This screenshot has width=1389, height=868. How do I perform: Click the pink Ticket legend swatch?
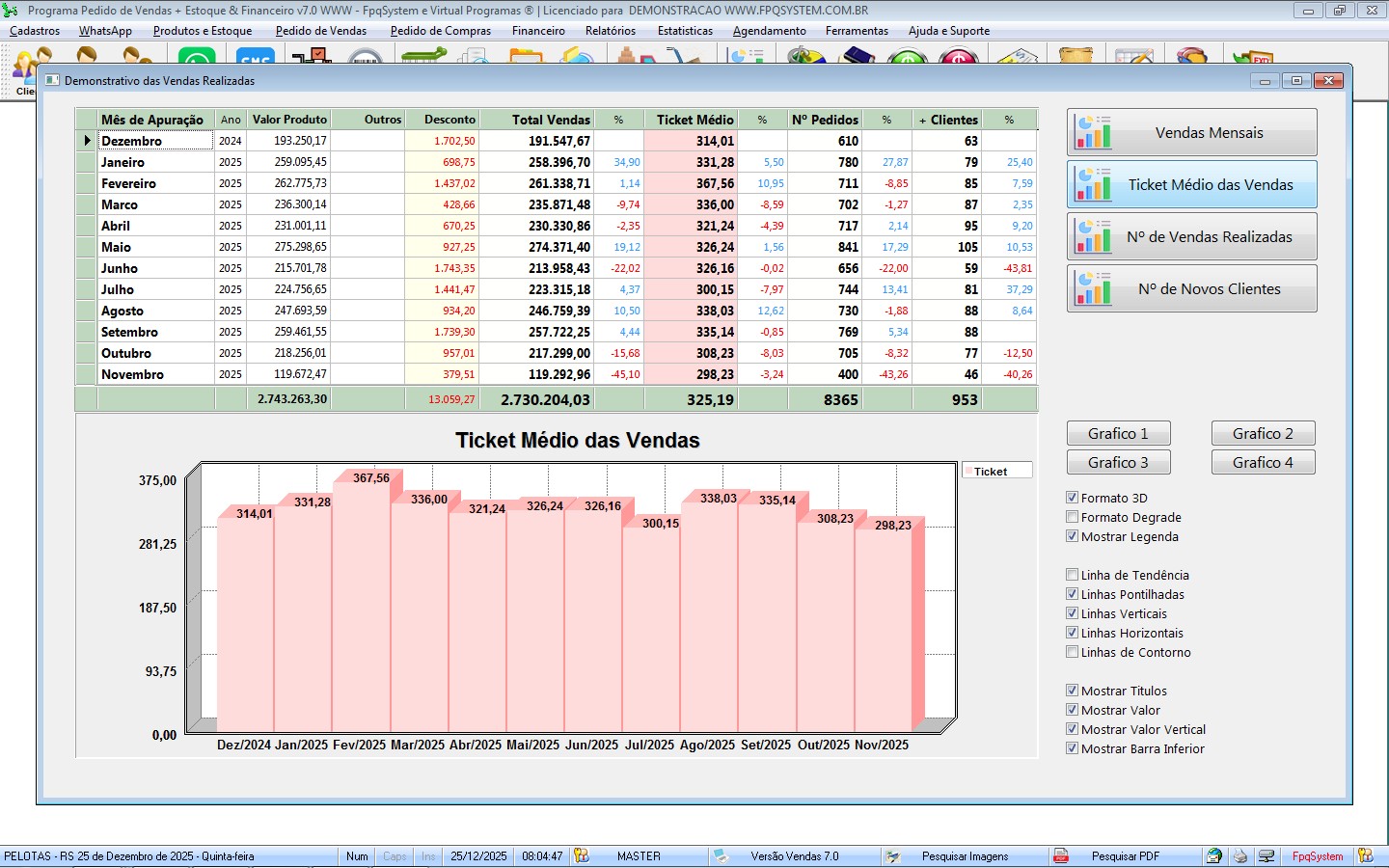click(x=968, y=472)
